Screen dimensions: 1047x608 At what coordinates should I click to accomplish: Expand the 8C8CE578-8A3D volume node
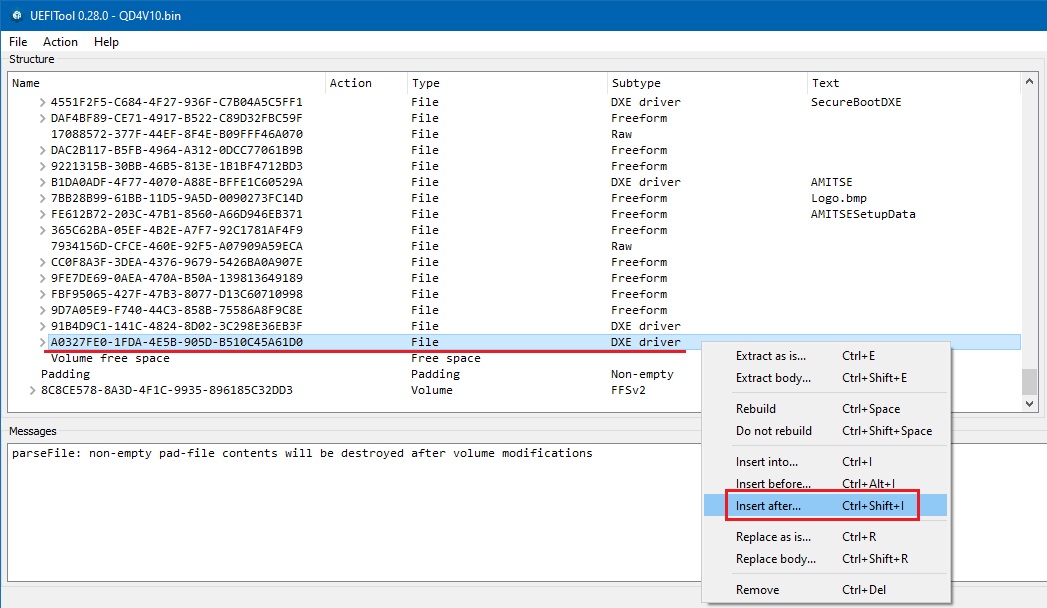[x=33, y=390]
